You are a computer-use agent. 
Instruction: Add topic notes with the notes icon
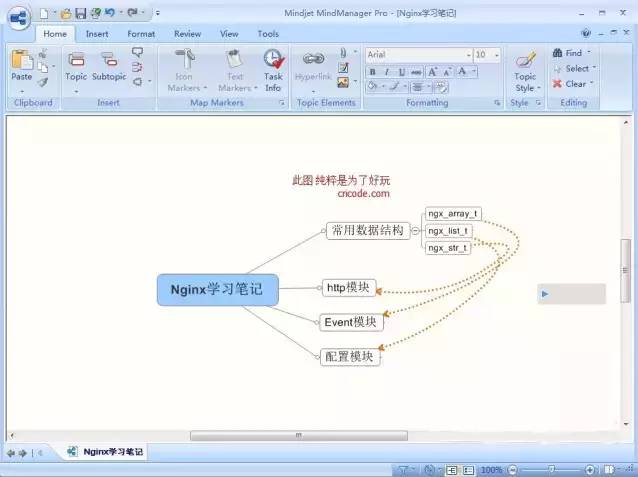343,68
